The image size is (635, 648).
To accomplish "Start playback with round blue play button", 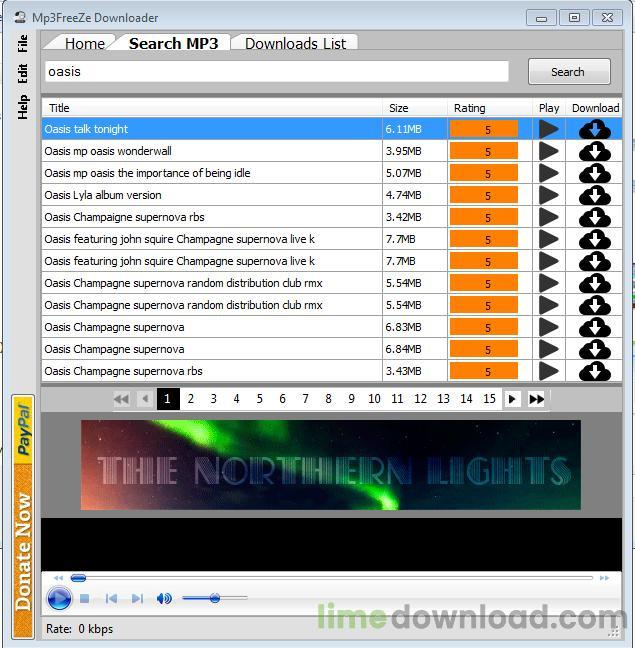I will [59, 598].
